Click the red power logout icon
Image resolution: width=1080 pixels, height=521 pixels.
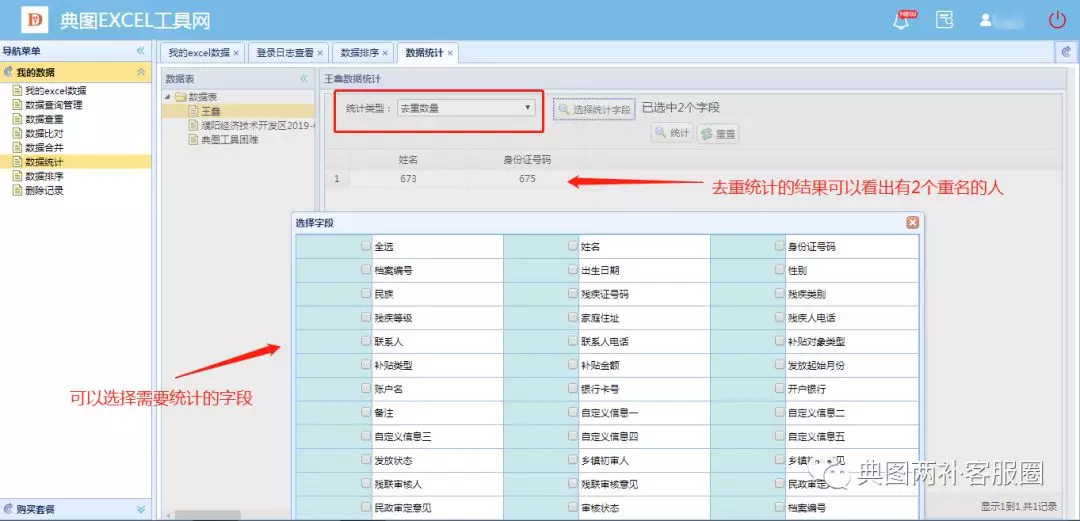point(1056,20)
